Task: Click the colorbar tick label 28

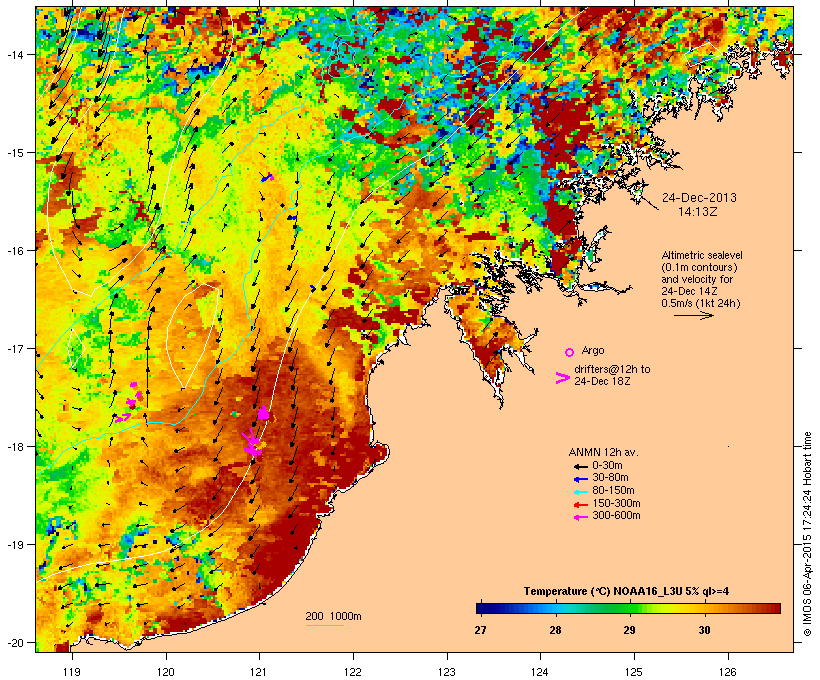Action: pyautogui.click(x=555, y=630)
